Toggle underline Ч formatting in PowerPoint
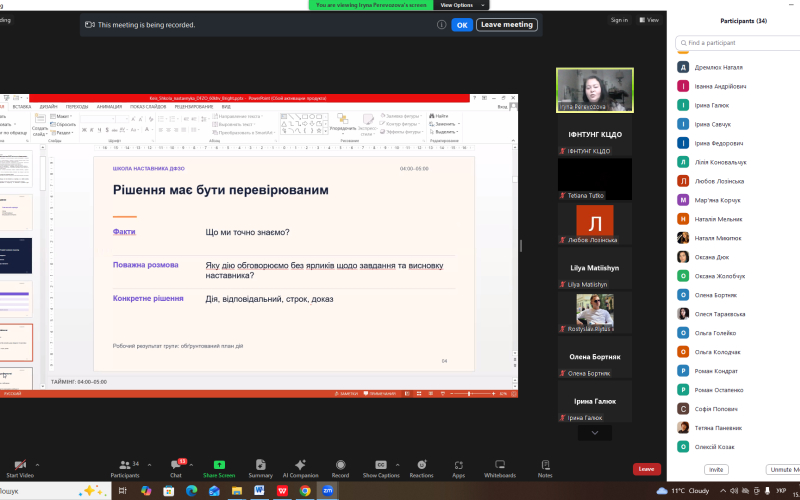 click(x=99, y=130)
